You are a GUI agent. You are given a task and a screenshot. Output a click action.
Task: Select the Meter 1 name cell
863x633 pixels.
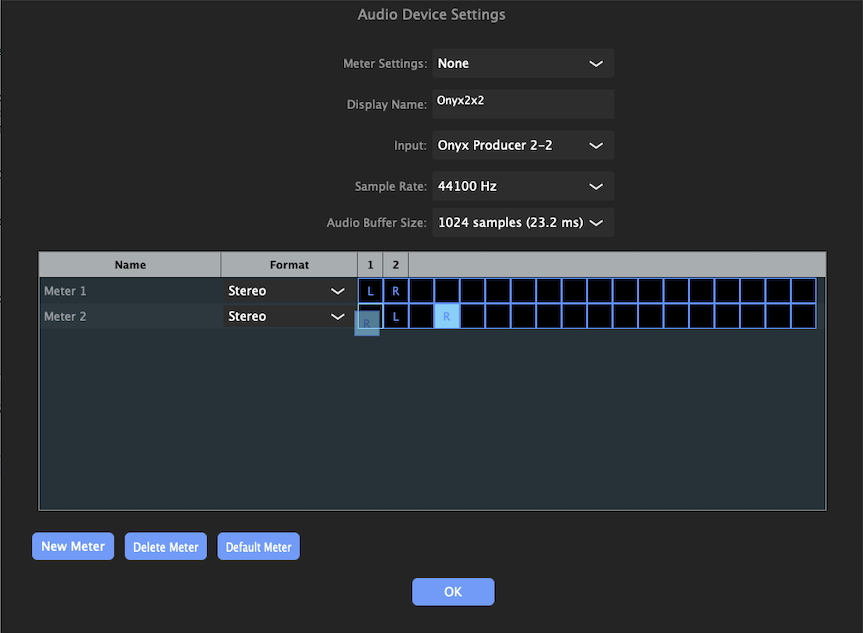(x=130, y=291)
